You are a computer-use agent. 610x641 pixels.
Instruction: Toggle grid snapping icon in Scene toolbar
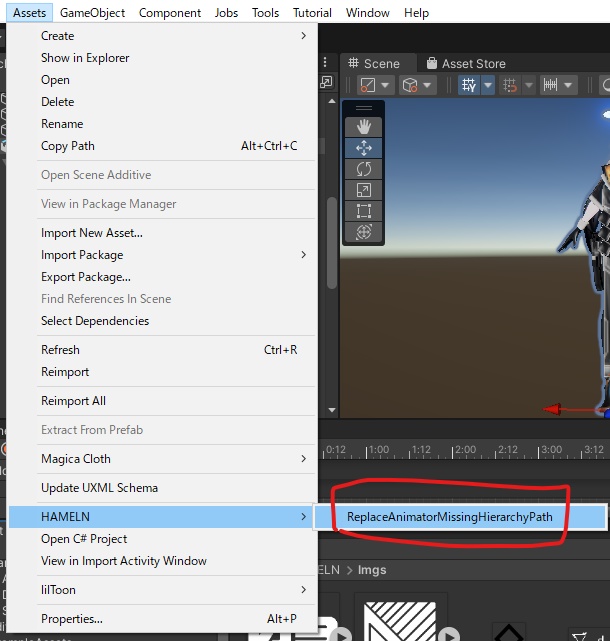[510, 85]
